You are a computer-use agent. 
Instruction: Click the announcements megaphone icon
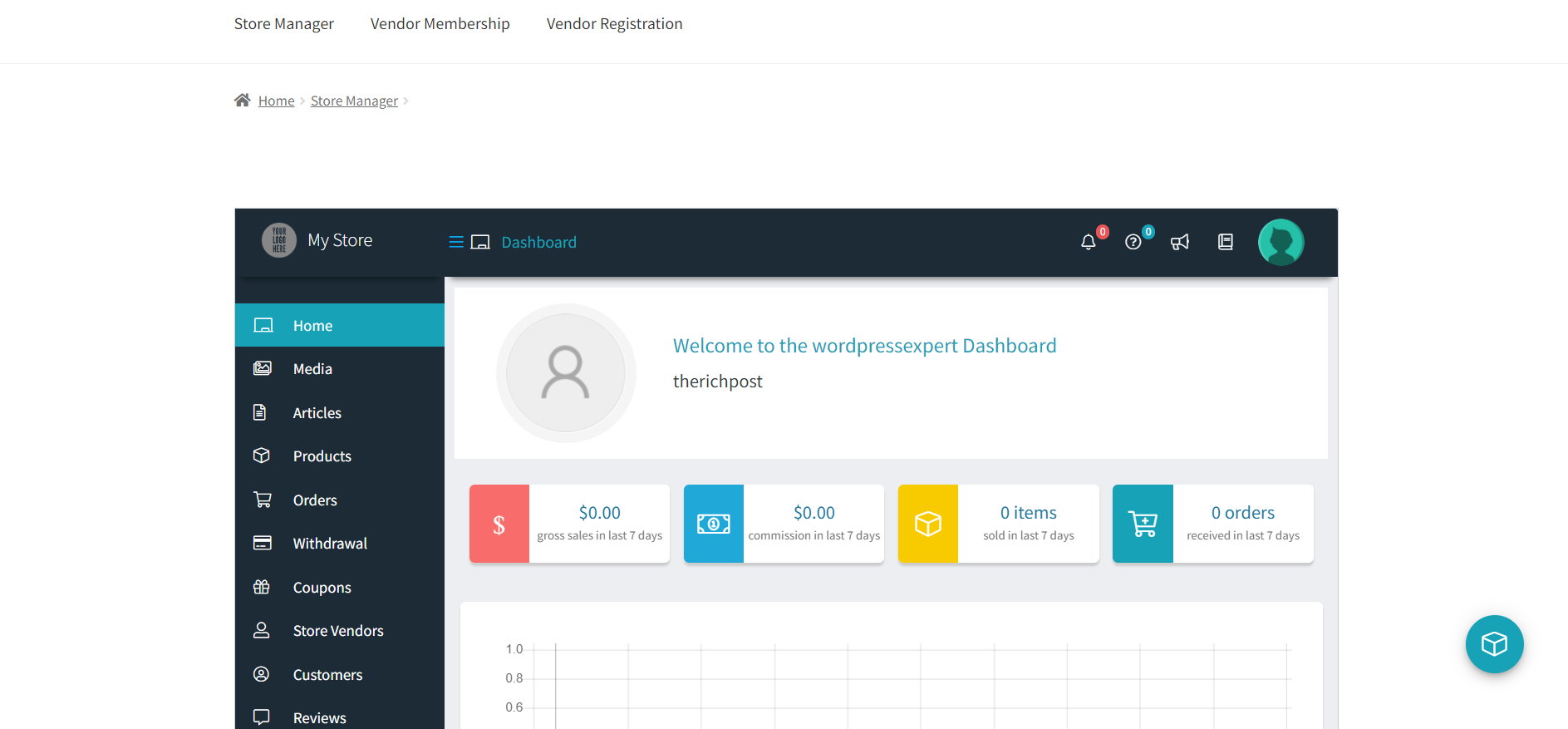[x=1179, y=242]
